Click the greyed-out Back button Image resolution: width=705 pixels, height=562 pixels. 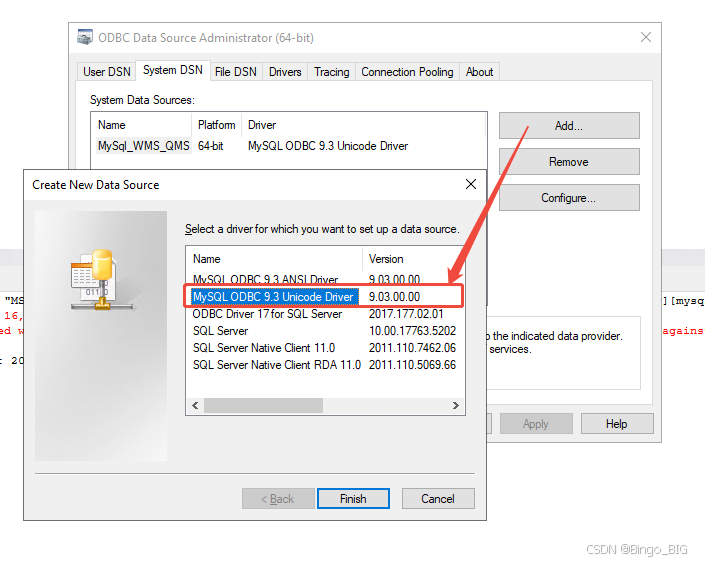(278, 499)
